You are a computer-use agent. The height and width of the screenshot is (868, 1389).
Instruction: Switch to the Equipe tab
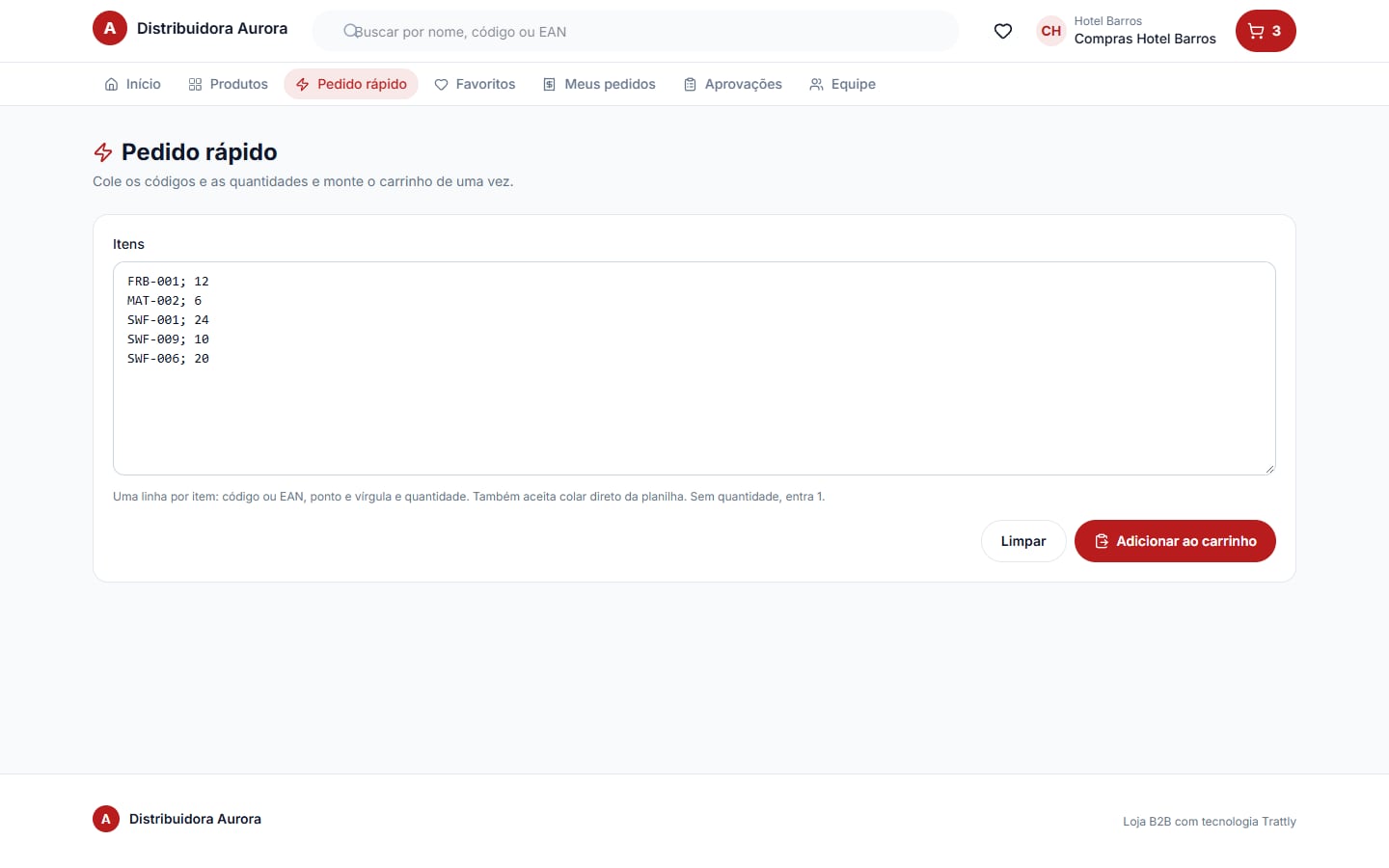tap(843, 84)
